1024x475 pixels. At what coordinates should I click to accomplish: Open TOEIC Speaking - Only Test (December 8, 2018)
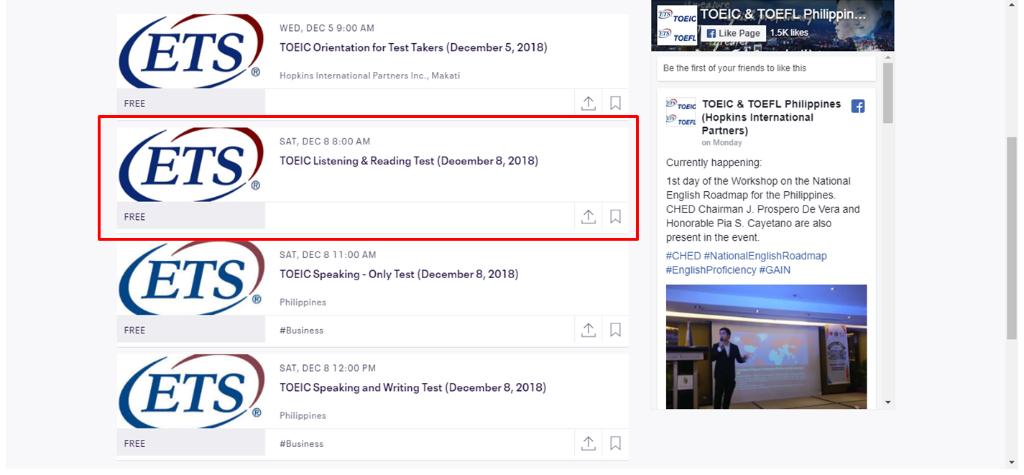click(399, 274)
